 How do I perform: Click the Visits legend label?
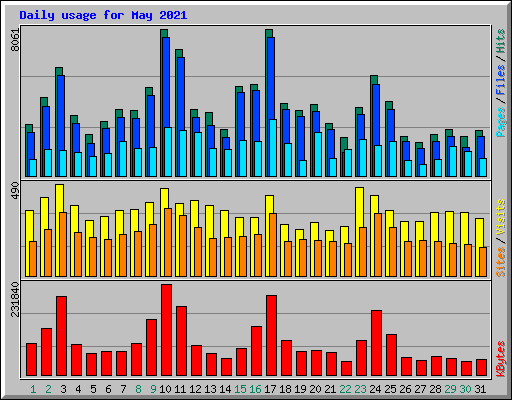click(500, 218)
